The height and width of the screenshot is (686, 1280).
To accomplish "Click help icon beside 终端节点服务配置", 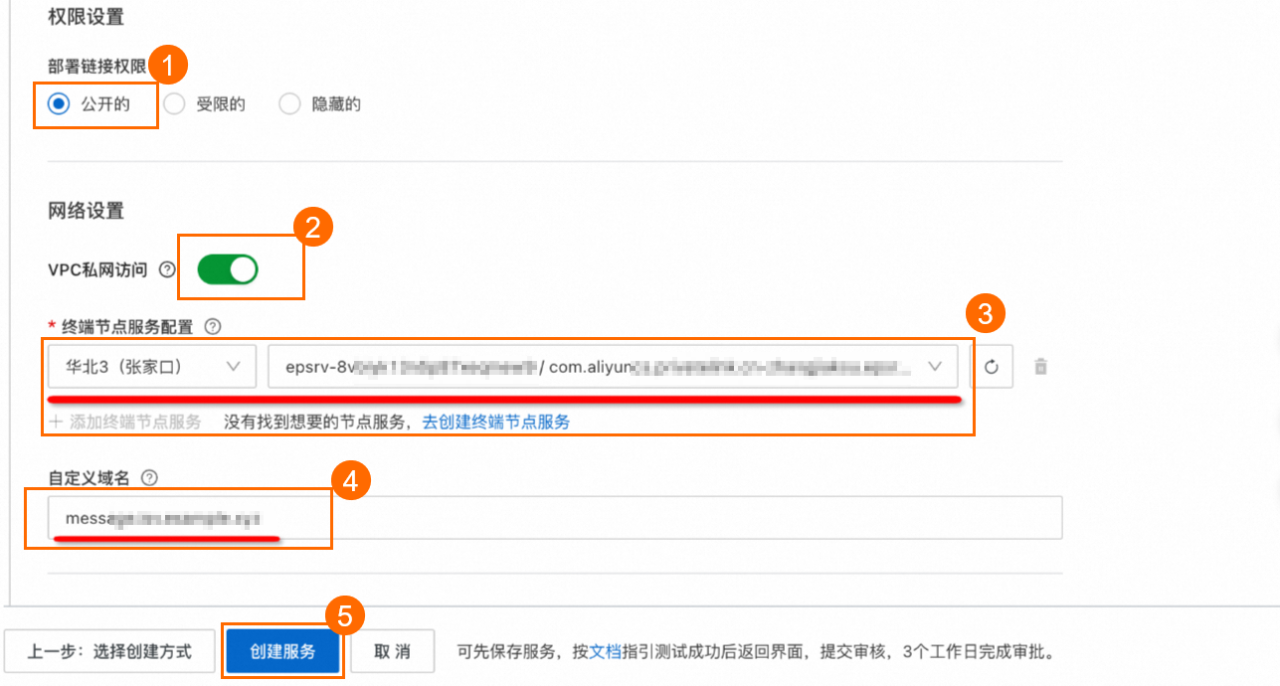I will [x=212, y=326].
